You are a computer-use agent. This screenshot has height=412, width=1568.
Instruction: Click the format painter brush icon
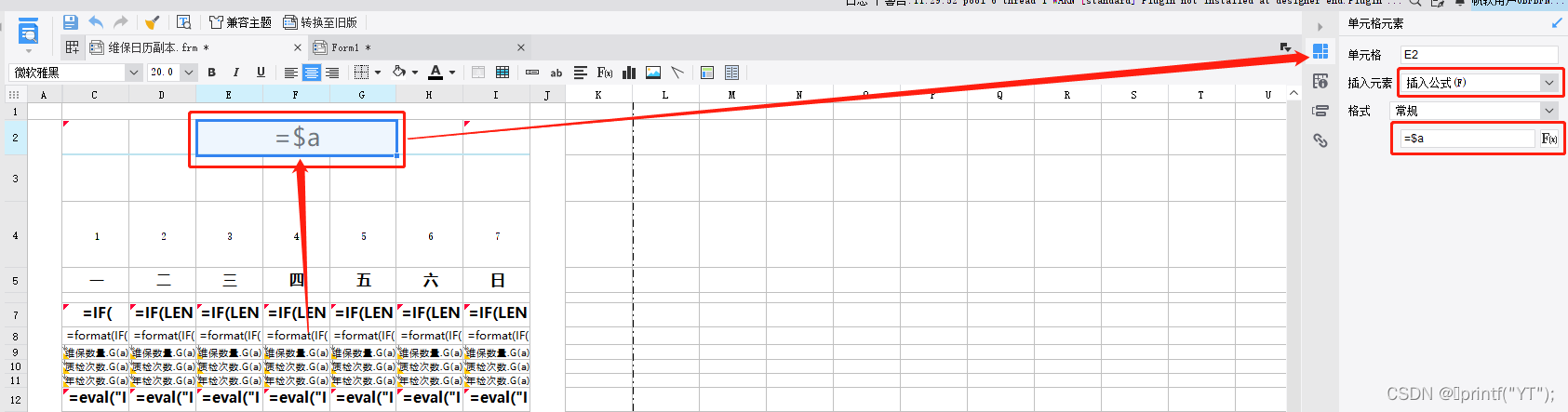tap(152, 22)
